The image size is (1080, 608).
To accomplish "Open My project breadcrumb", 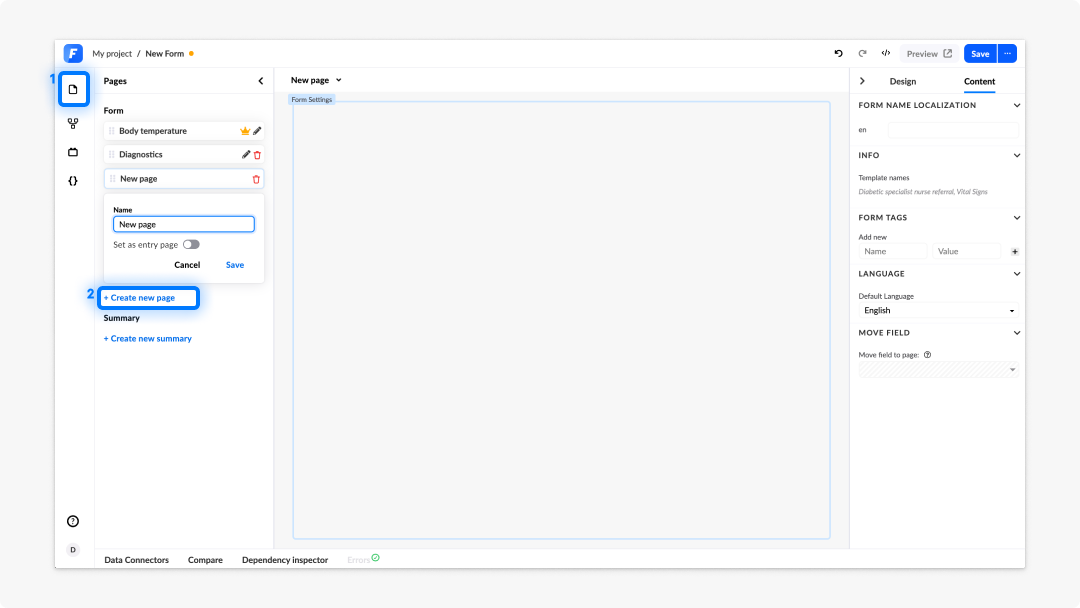I will [x=112, y=53].
